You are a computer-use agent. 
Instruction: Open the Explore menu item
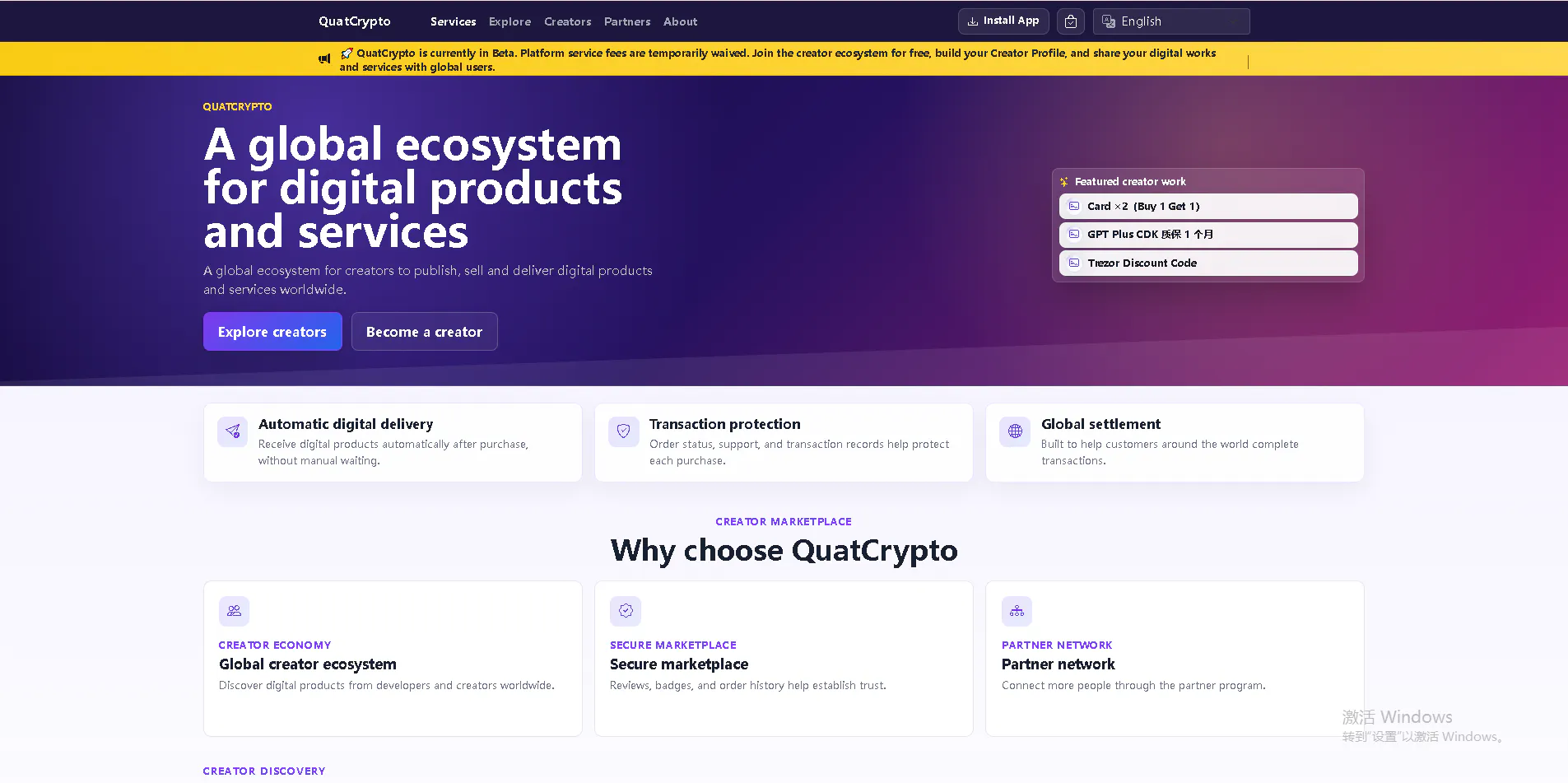click(509, 22)
